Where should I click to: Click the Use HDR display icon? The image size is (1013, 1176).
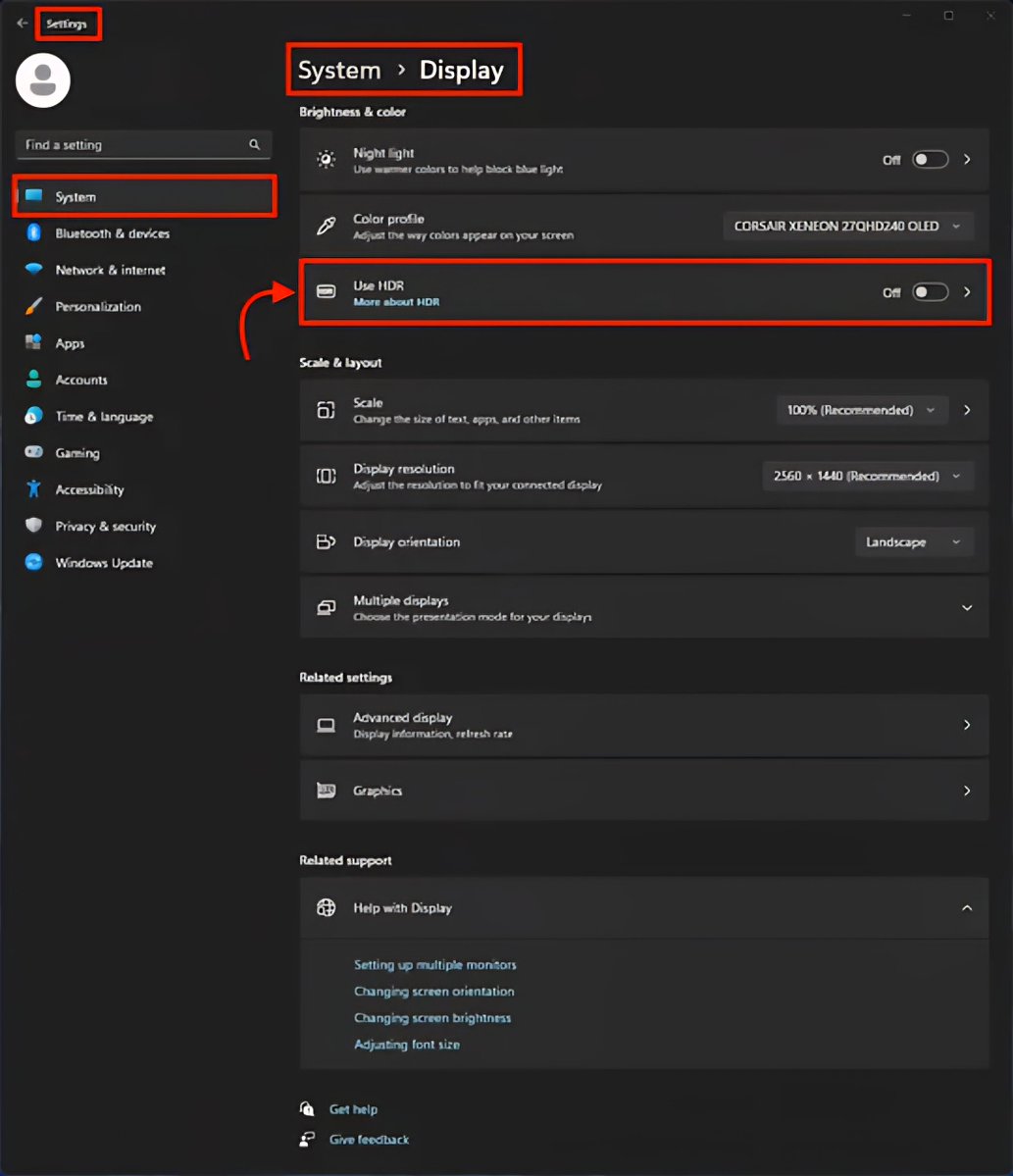[x=326, y=291]
